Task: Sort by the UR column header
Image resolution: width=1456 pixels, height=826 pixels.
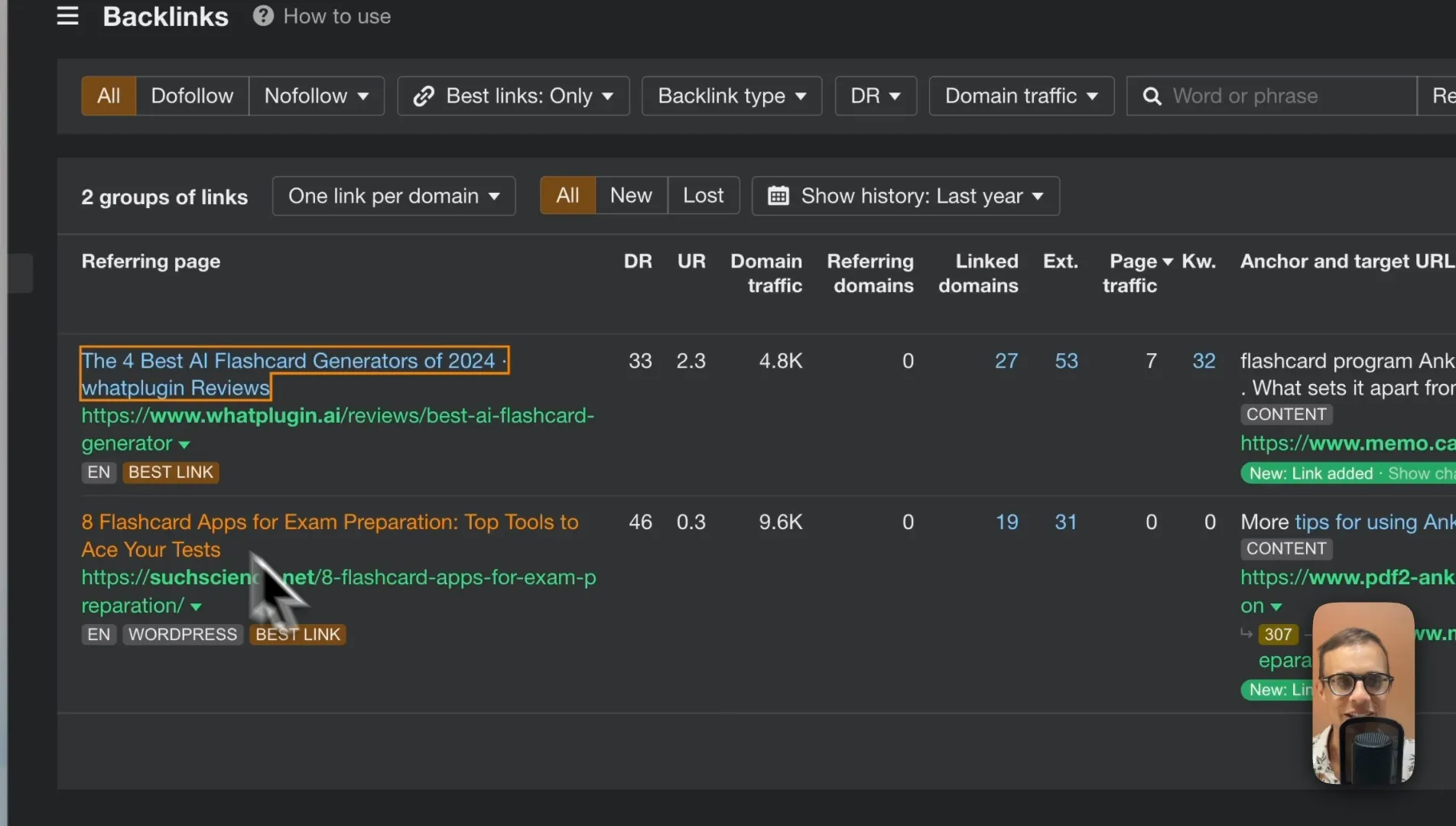Action: pyautogui.click(x=691, y=261)
